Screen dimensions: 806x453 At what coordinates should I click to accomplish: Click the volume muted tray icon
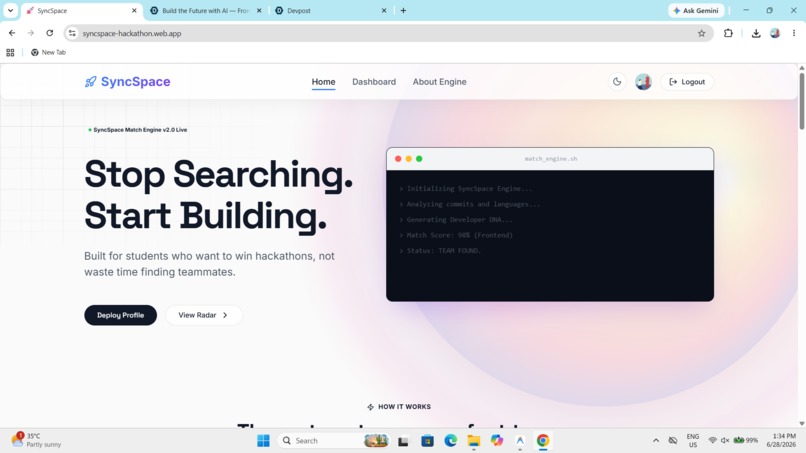(725, 441)
